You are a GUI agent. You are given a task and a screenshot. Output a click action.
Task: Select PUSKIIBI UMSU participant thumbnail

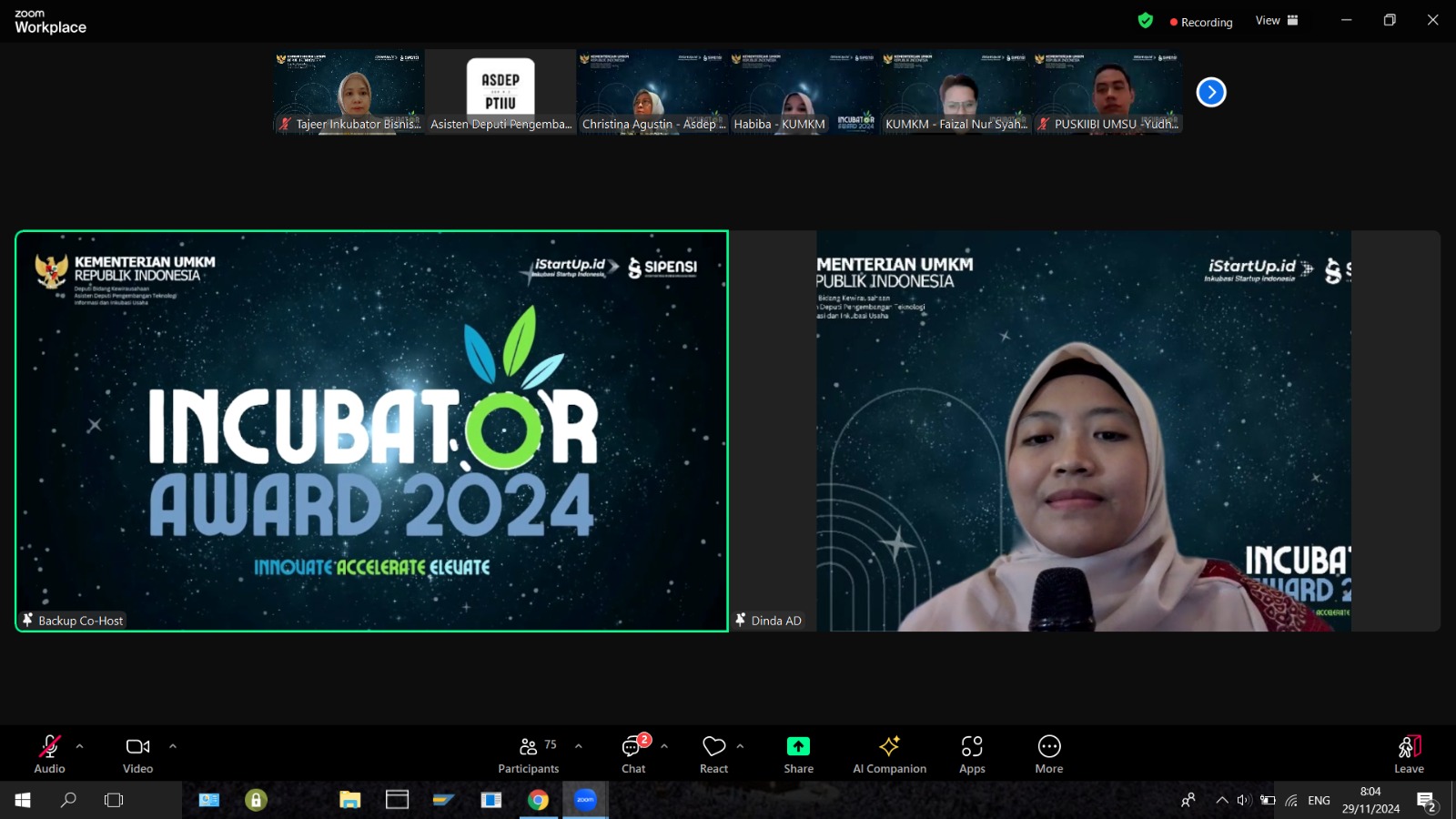[x=1107, y=92]
